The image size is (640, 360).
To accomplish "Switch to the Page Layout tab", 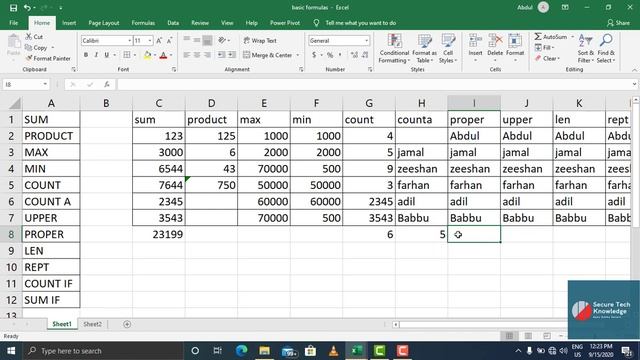I will (104, 23).
